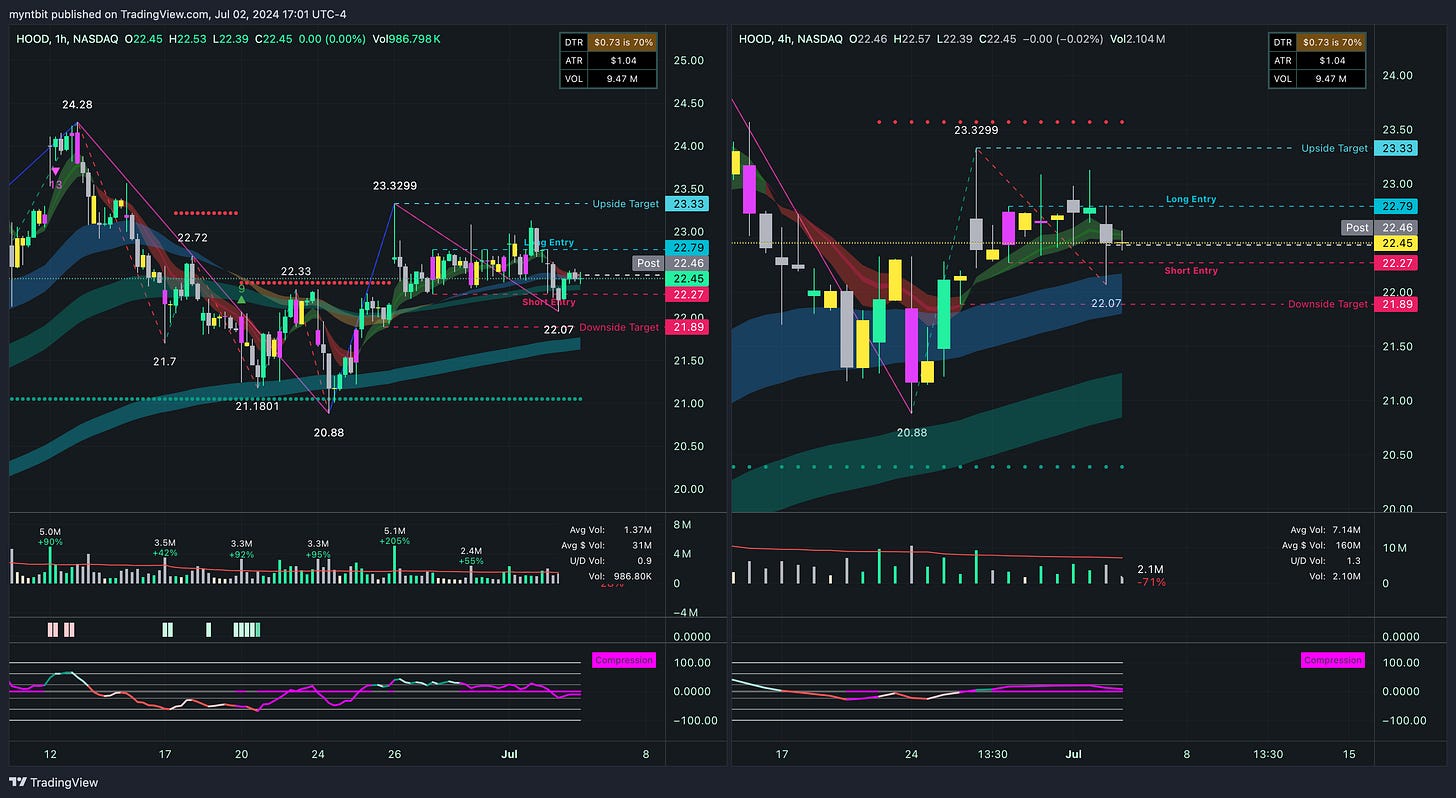Image resolution: width=1456 pixels, height=798 pixels.
Task: Click 'Downside Target' label on 1h chart
Action: click(619, 327)
